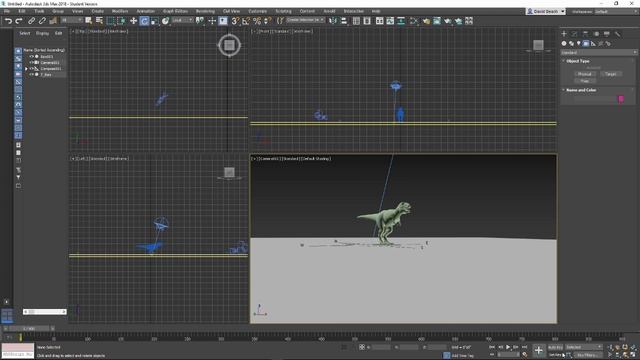Open Scene Explorer Select menu
The height and width of the screenshot is (360, 640).
(24, 33)
